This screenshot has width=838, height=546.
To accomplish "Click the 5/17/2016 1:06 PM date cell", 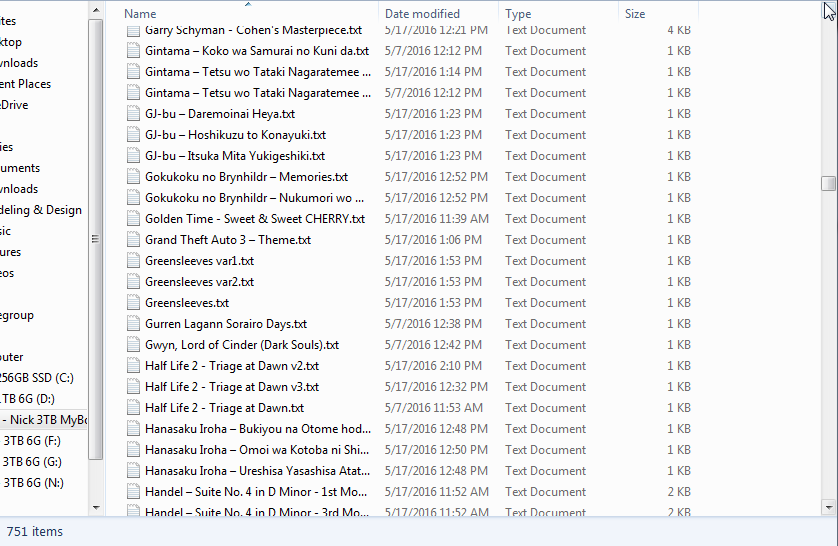I will [433, 240].
